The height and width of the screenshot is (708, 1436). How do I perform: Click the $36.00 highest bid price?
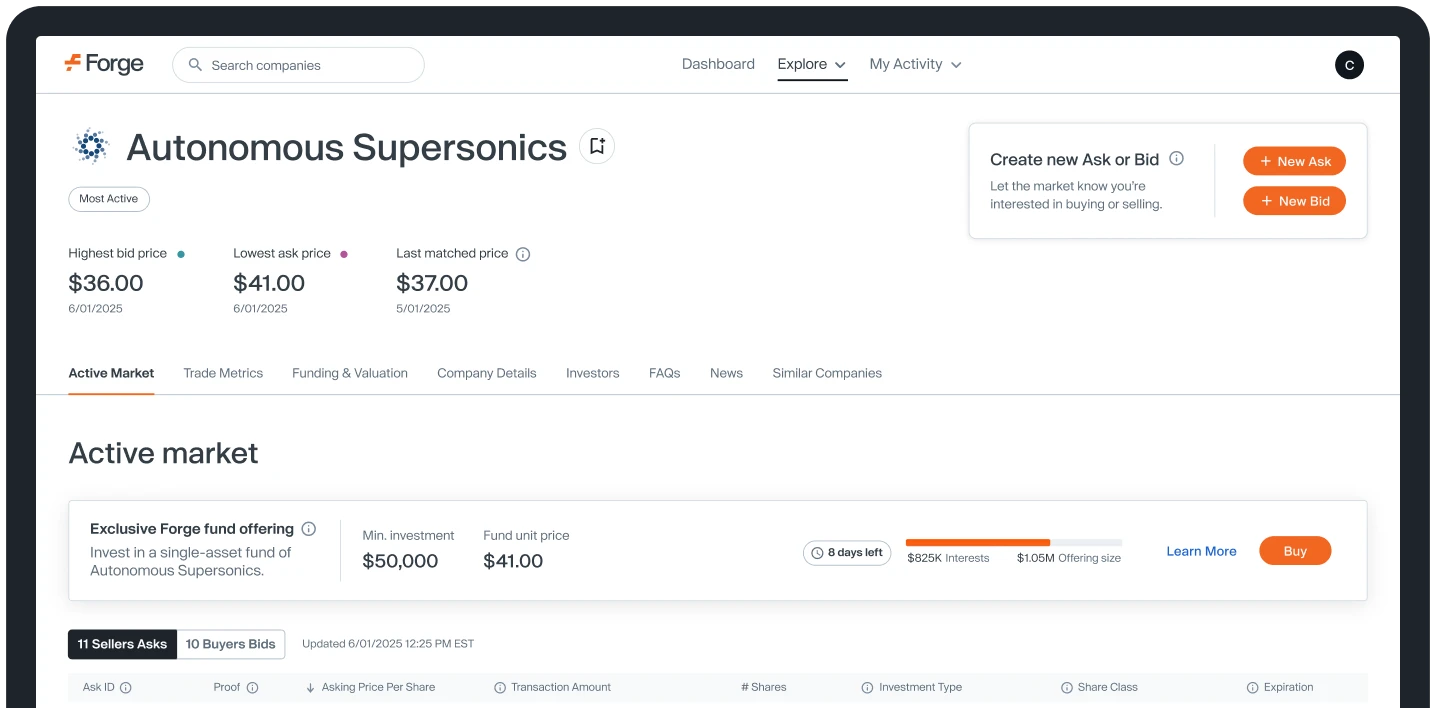pos(106,283)
